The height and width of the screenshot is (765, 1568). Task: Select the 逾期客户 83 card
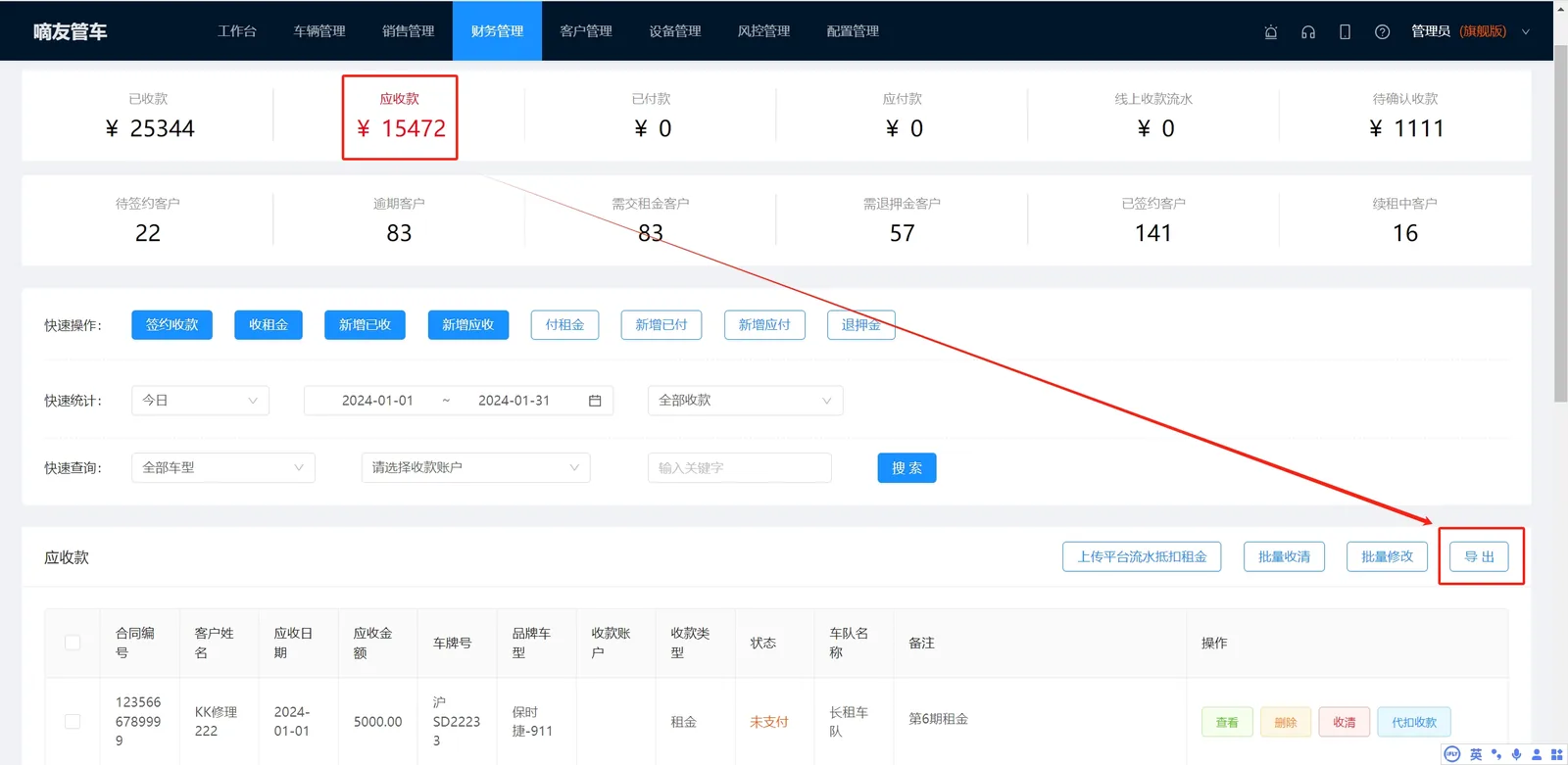coord(399,220)
